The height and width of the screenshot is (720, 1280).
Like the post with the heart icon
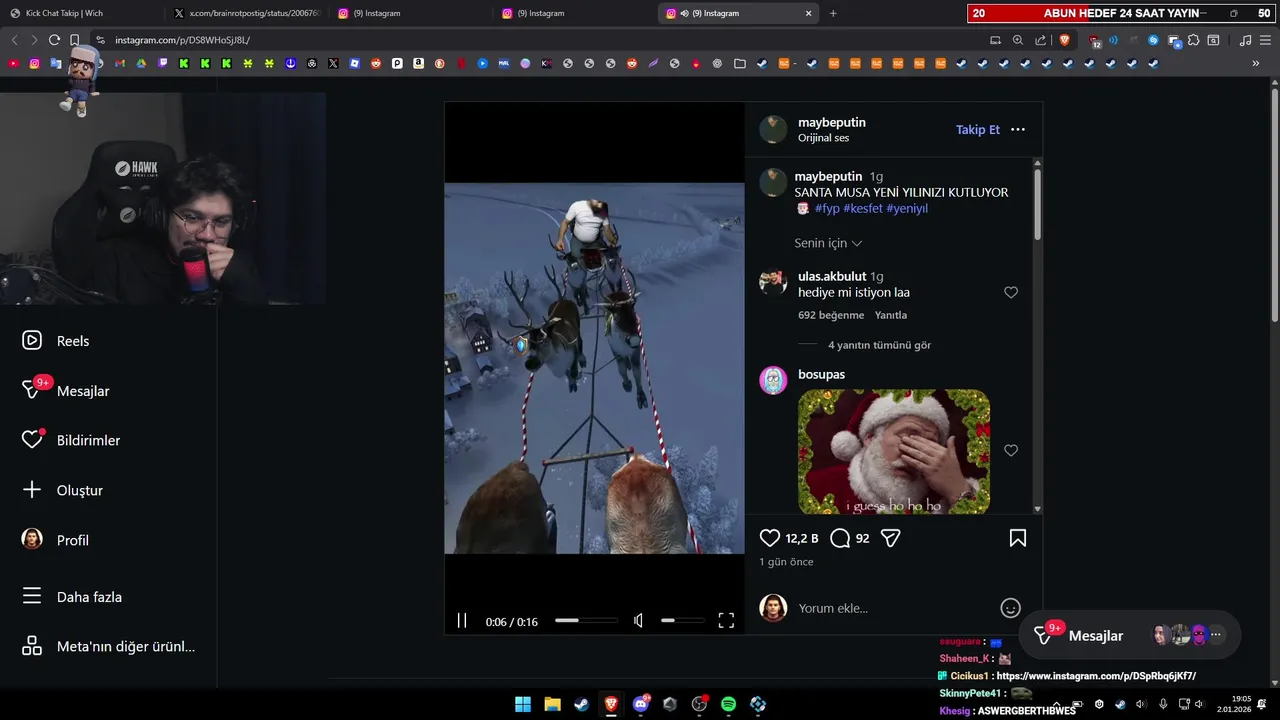770,538
